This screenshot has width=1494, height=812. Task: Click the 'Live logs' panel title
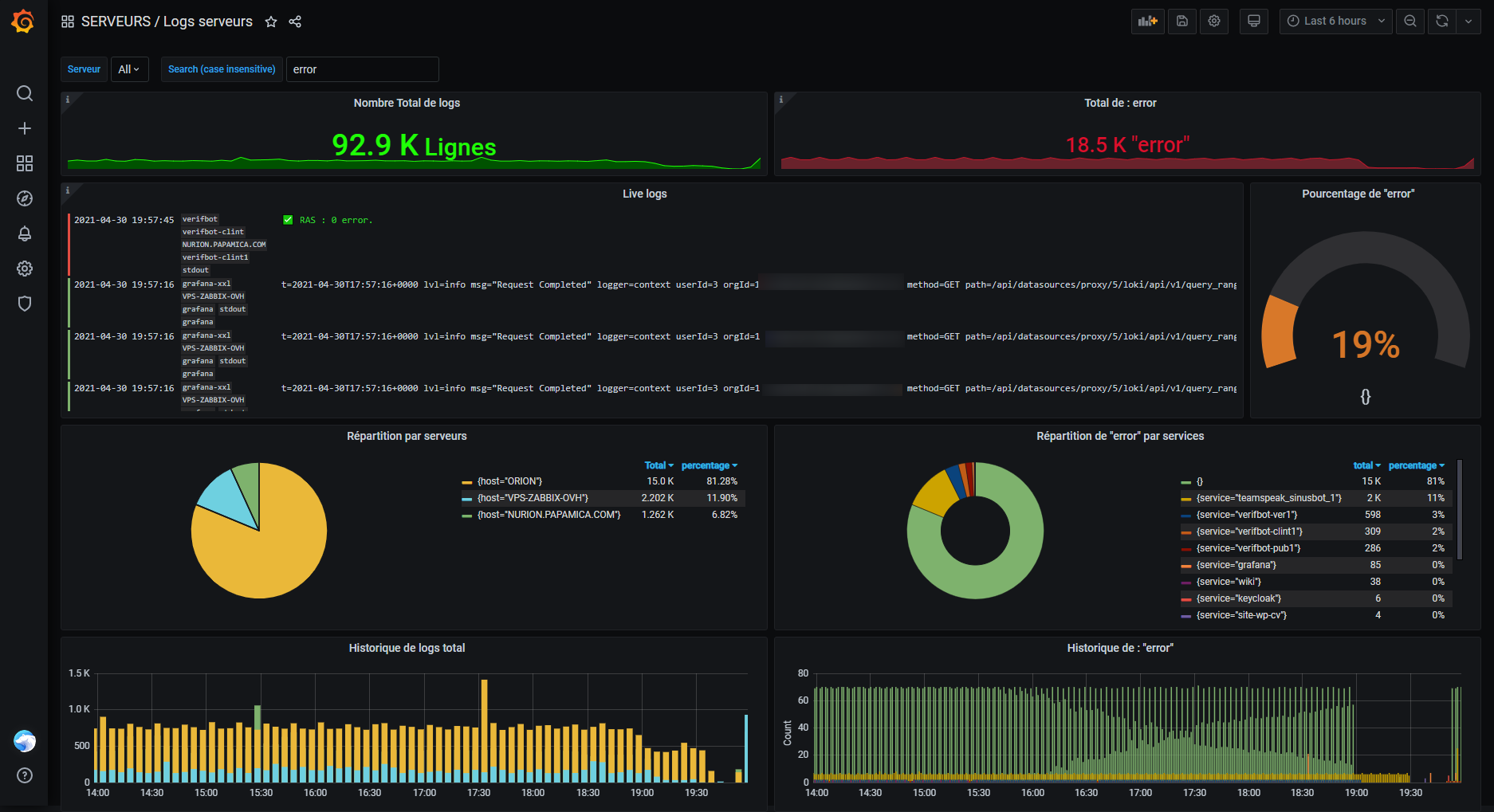644,194
